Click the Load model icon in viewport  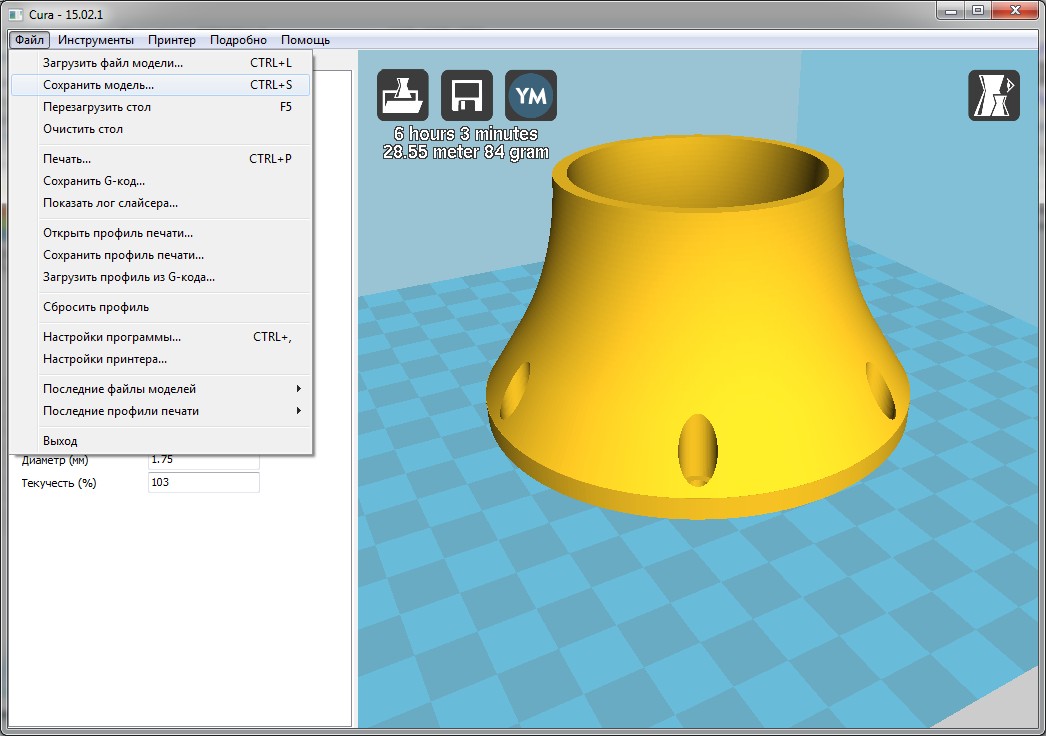point(402,96)
